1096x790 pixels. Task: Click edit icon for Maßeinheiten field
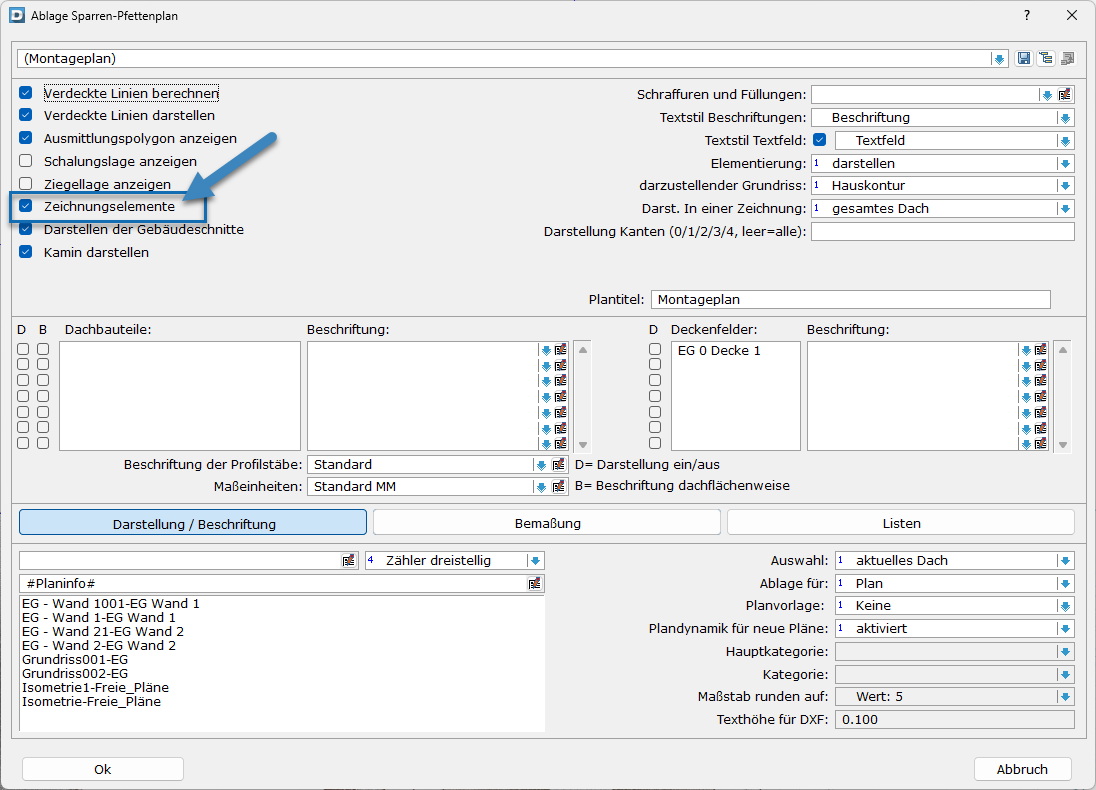(560, 487)
